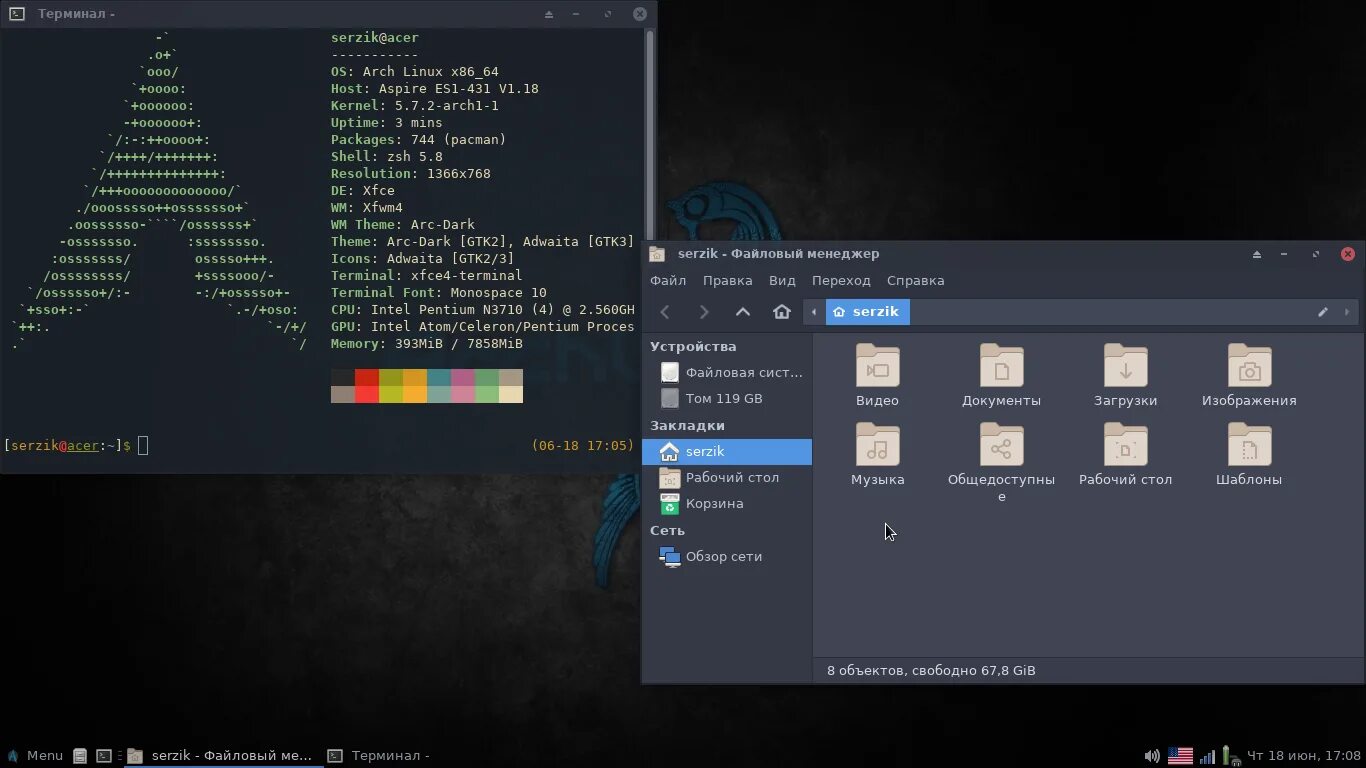
Task: Click the Закладки sidebar header
Action: [687, 426]
